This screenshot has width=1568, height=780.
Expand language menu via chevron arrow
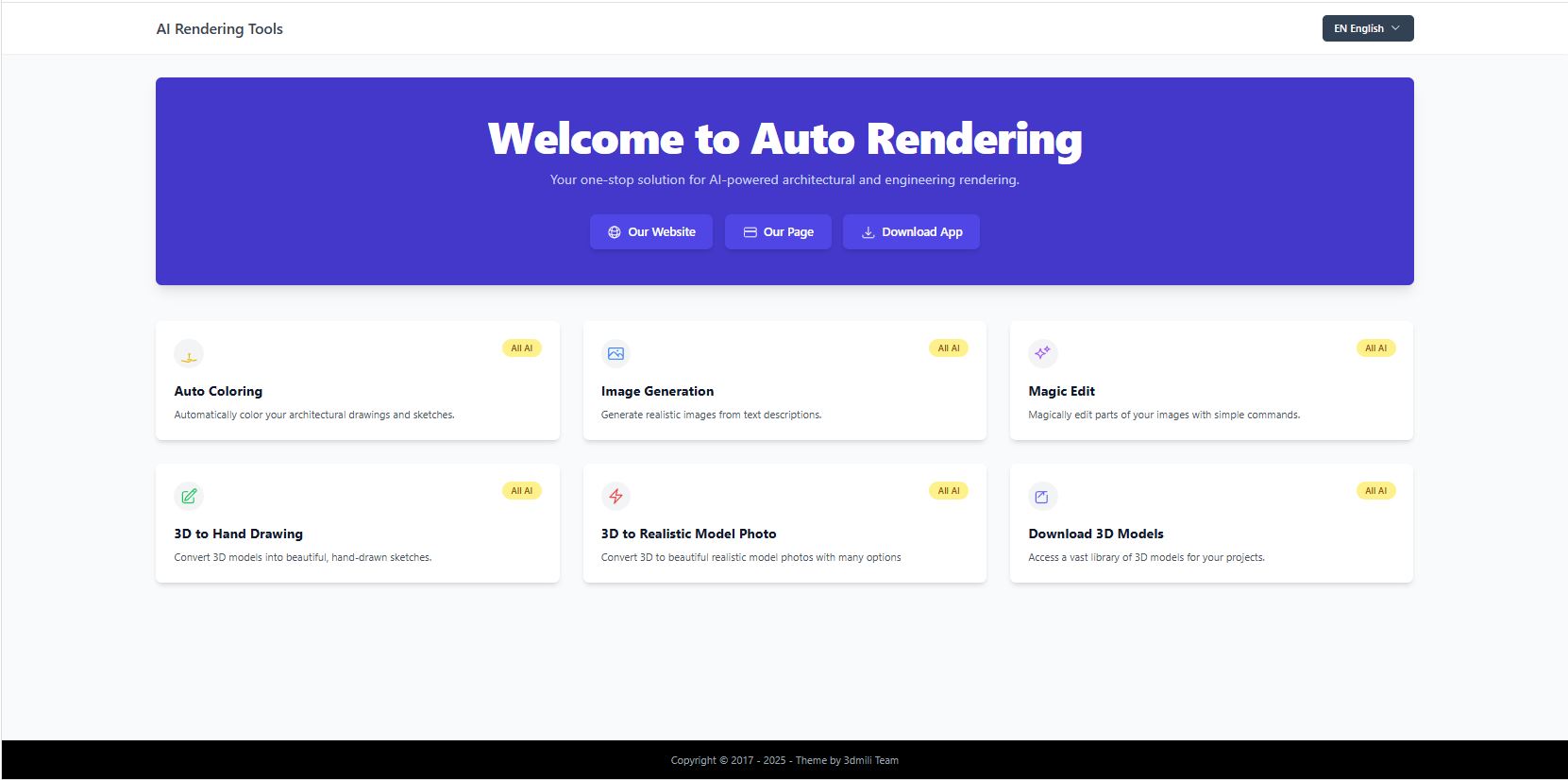click(1396, 28)
